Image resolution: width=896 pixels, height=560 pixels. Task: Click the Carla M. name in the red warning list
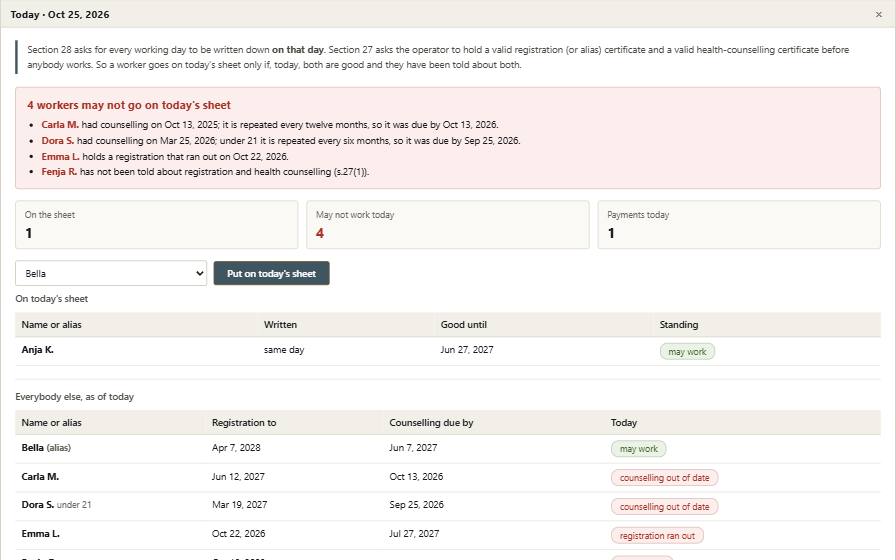coord(60,125)
